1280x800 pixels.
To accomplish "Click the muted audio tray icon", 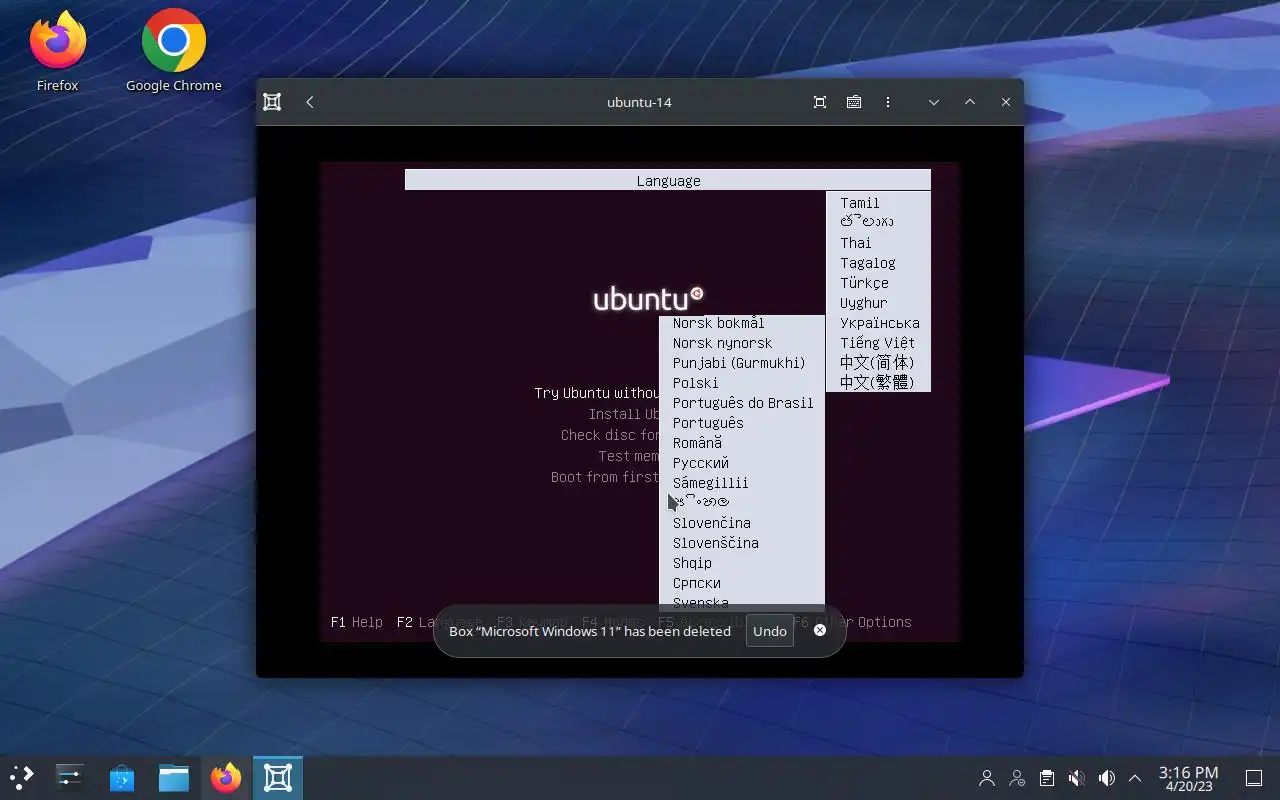I will 1076,778.
